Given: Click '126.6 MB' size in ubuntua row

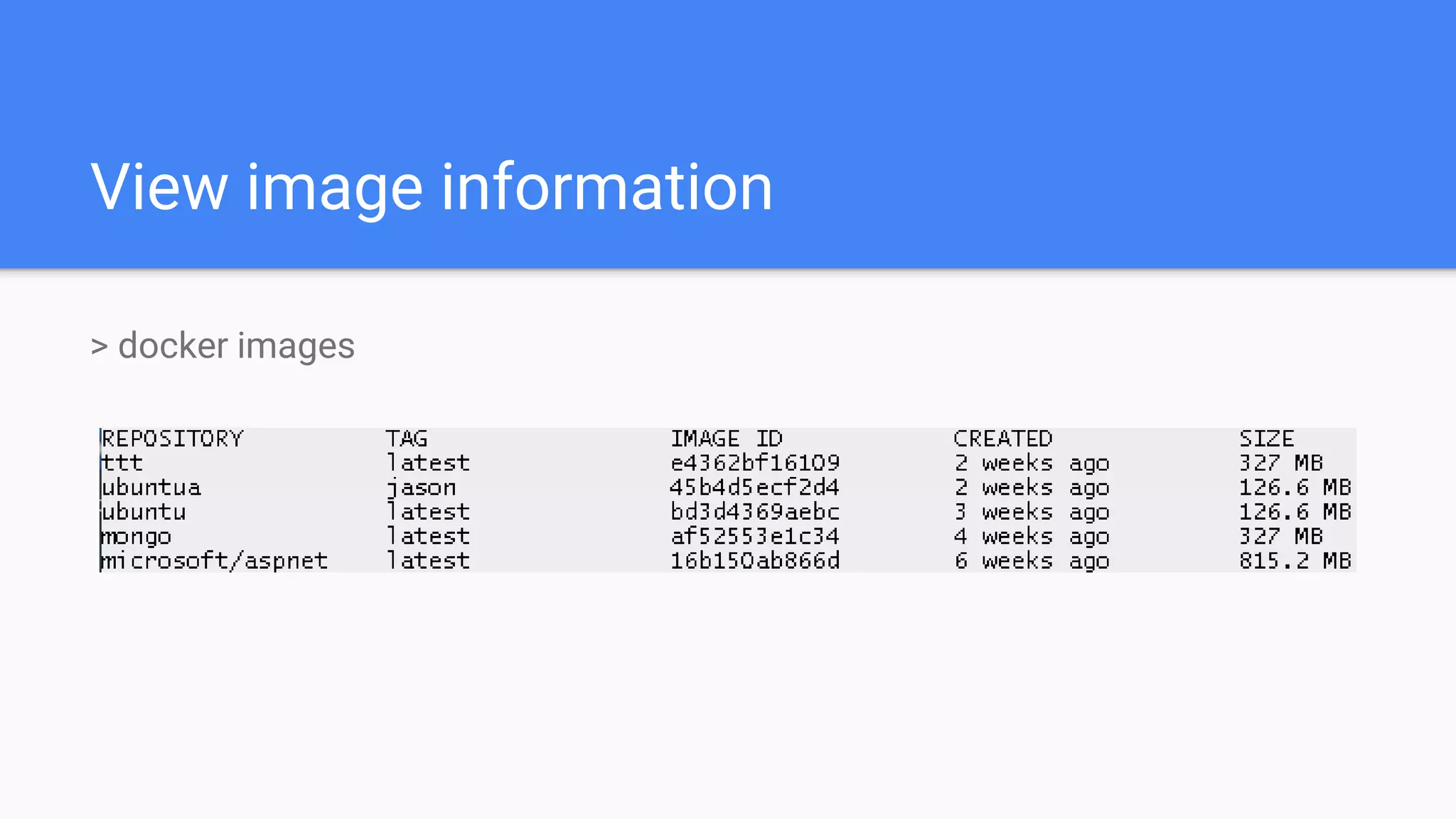Looking at the screenshot, I should (1295, 488).
